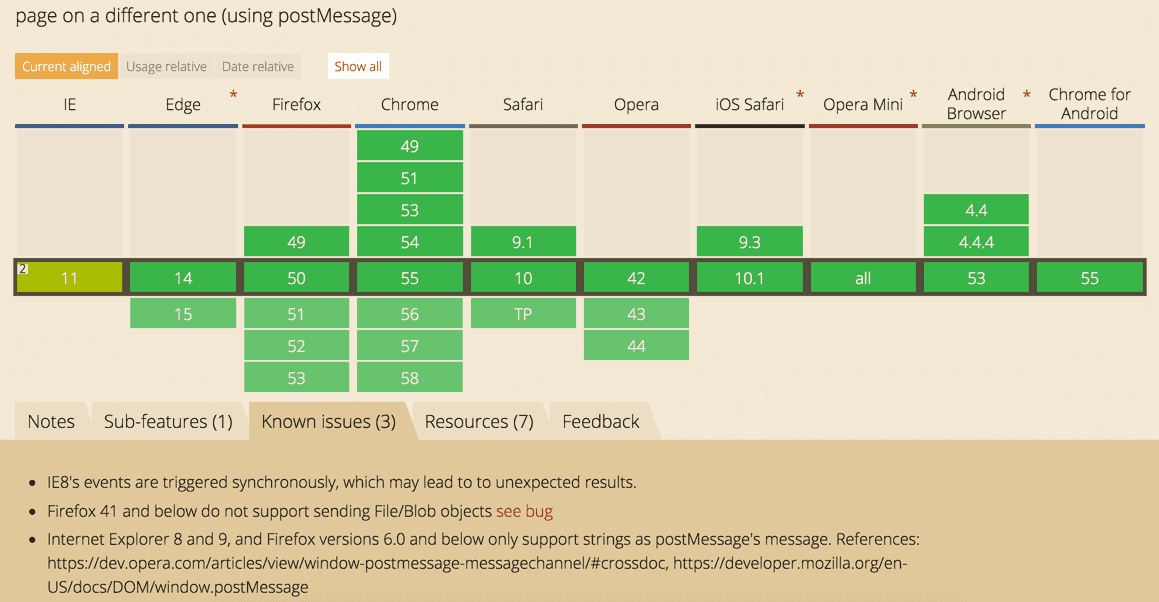Click the asterisk next to Opera Mini
The width and height of the screenshot is (1159, 602).
click(x=913, y=96)
